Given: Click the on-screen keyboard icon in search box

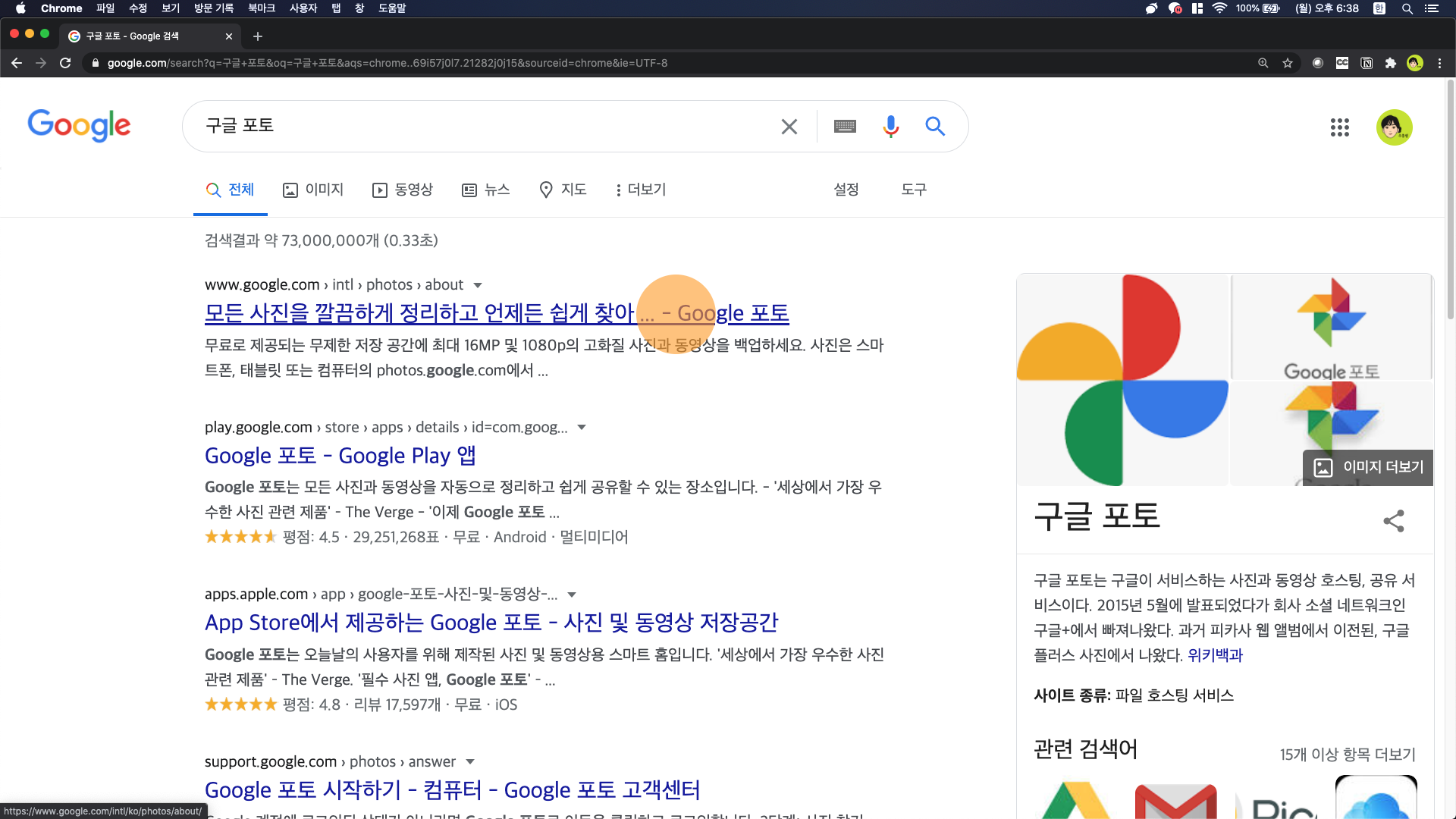Looking at the screenshot, I should [845, 127].
